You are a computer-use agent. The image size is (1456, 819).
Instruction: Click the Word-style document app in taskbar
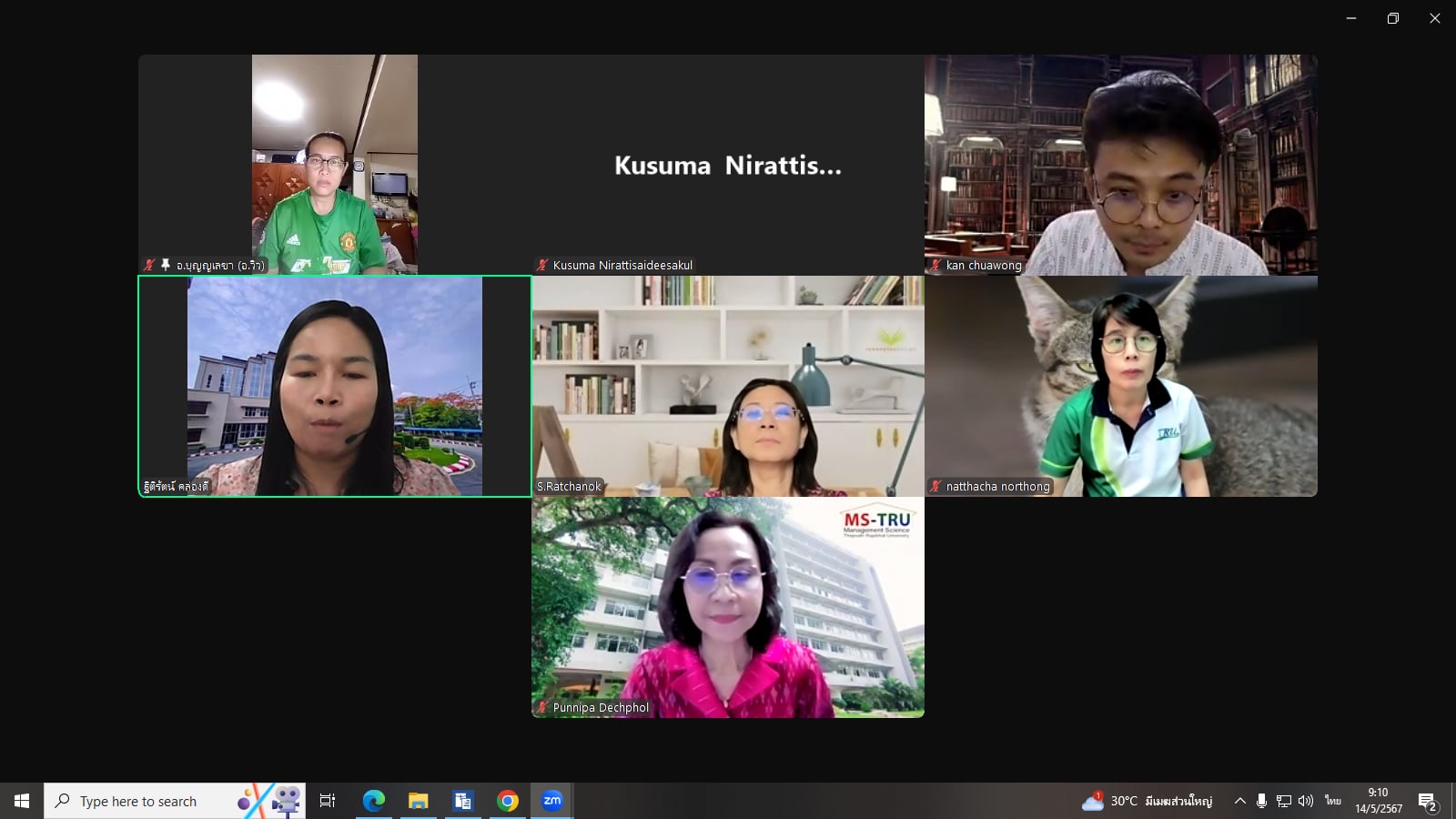pos(462,801)
